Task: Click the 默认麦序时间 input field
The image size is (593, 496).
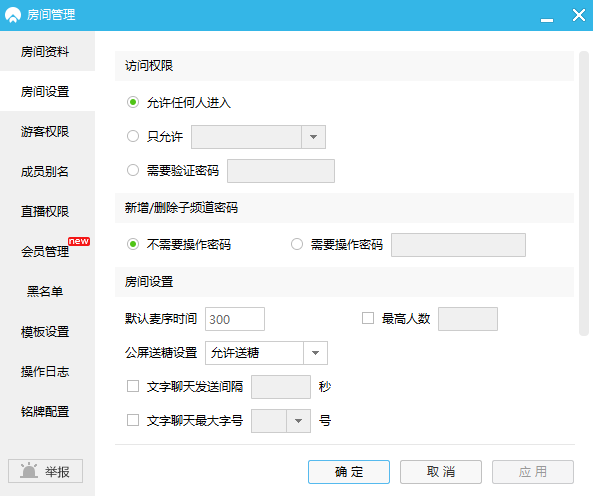Action: (x=235, y=319)
